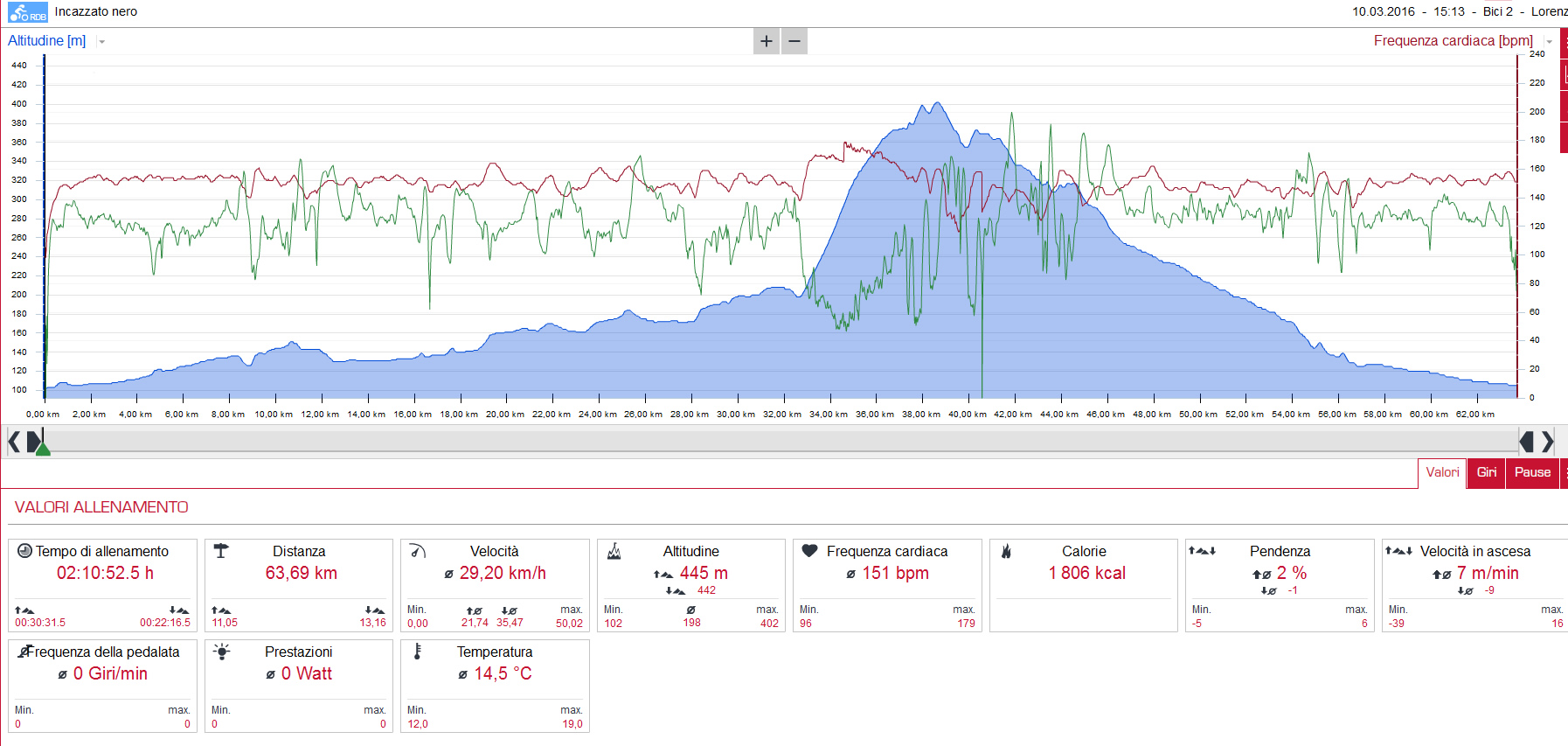Click the right scroll chevron of range slider
This screenshot has height=746, width=1568.
pyautogui.click(x=1548, y=442)
